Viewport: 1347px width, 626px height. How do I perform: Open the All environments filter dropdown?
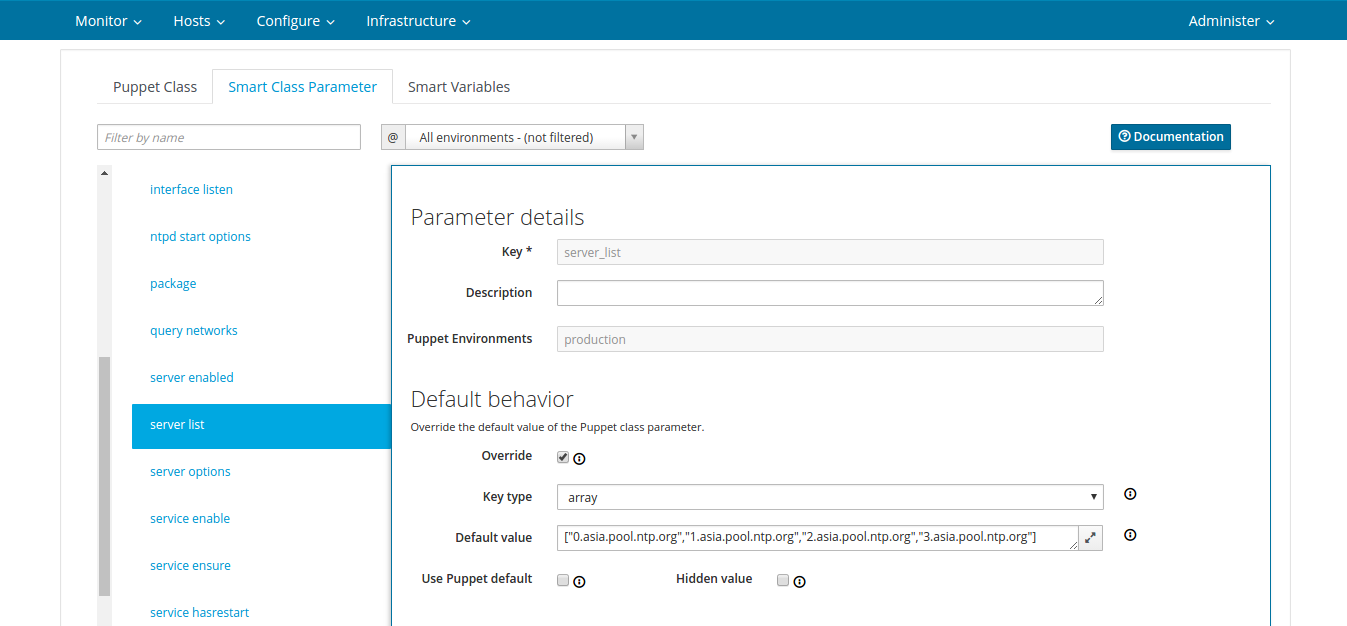pos(523,137)
